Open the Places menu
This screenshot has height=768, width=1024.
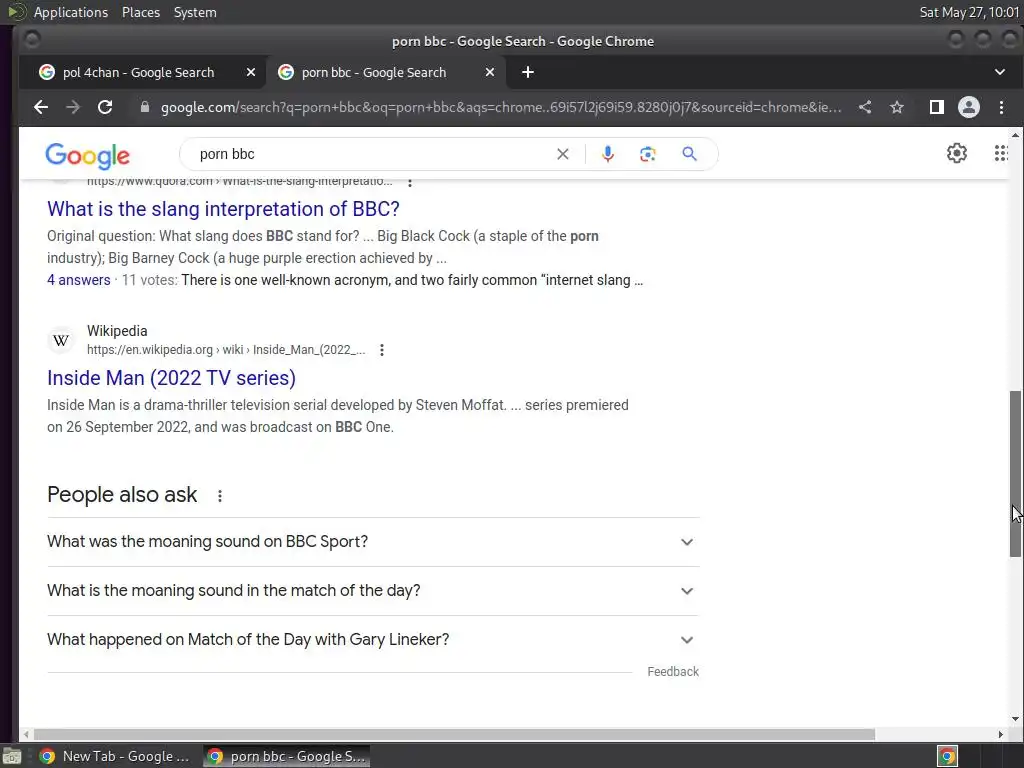(x=140, y=12)
